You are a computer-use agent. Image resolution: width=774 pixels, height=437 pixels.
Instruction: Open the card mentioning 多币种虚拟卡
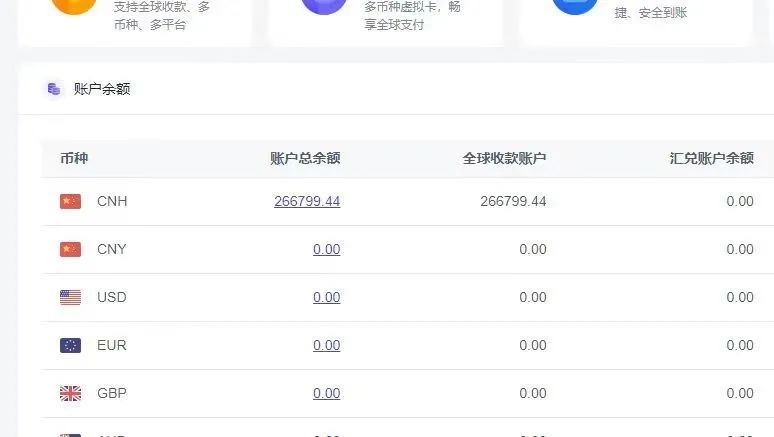point(386,22)
